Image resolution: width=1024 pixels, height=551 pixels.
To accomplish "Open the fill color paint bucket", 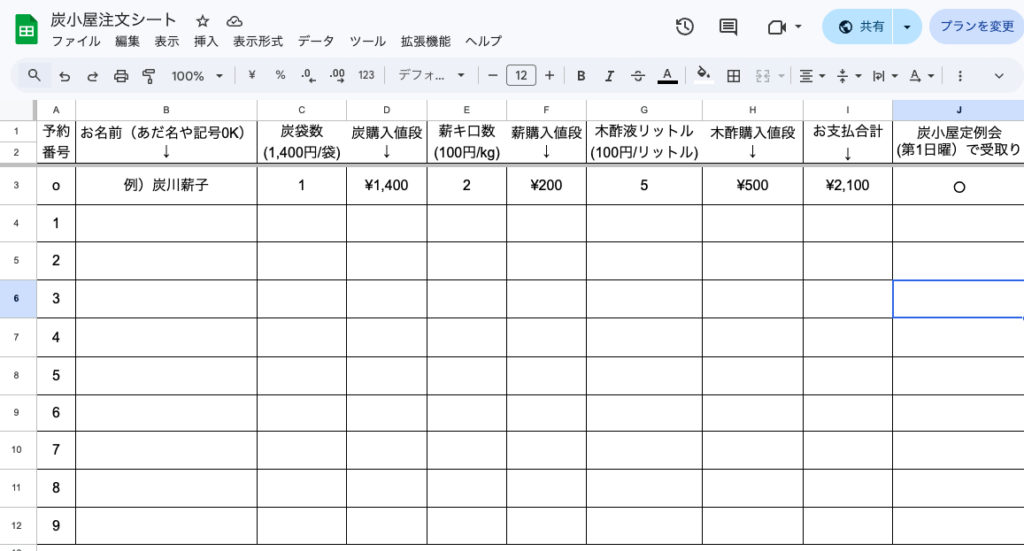I will [703, 76].
